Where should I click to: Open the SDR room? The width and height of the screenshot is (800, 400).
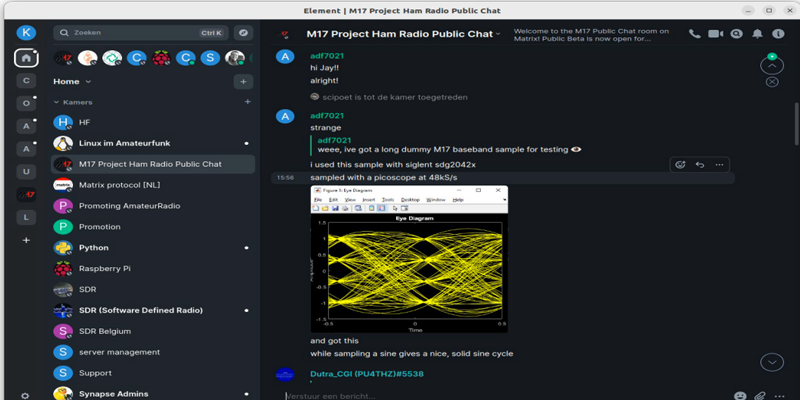tap(153, 289)
